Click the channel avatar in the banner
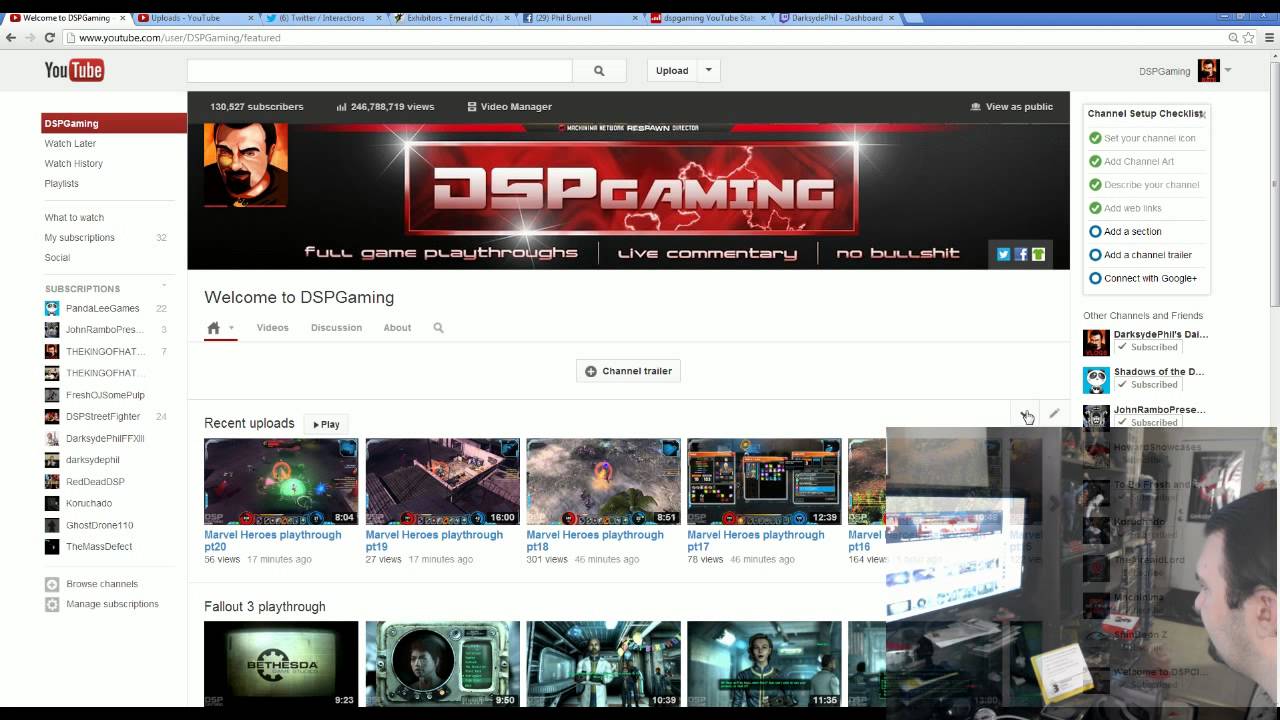 [x=246, y=165]
